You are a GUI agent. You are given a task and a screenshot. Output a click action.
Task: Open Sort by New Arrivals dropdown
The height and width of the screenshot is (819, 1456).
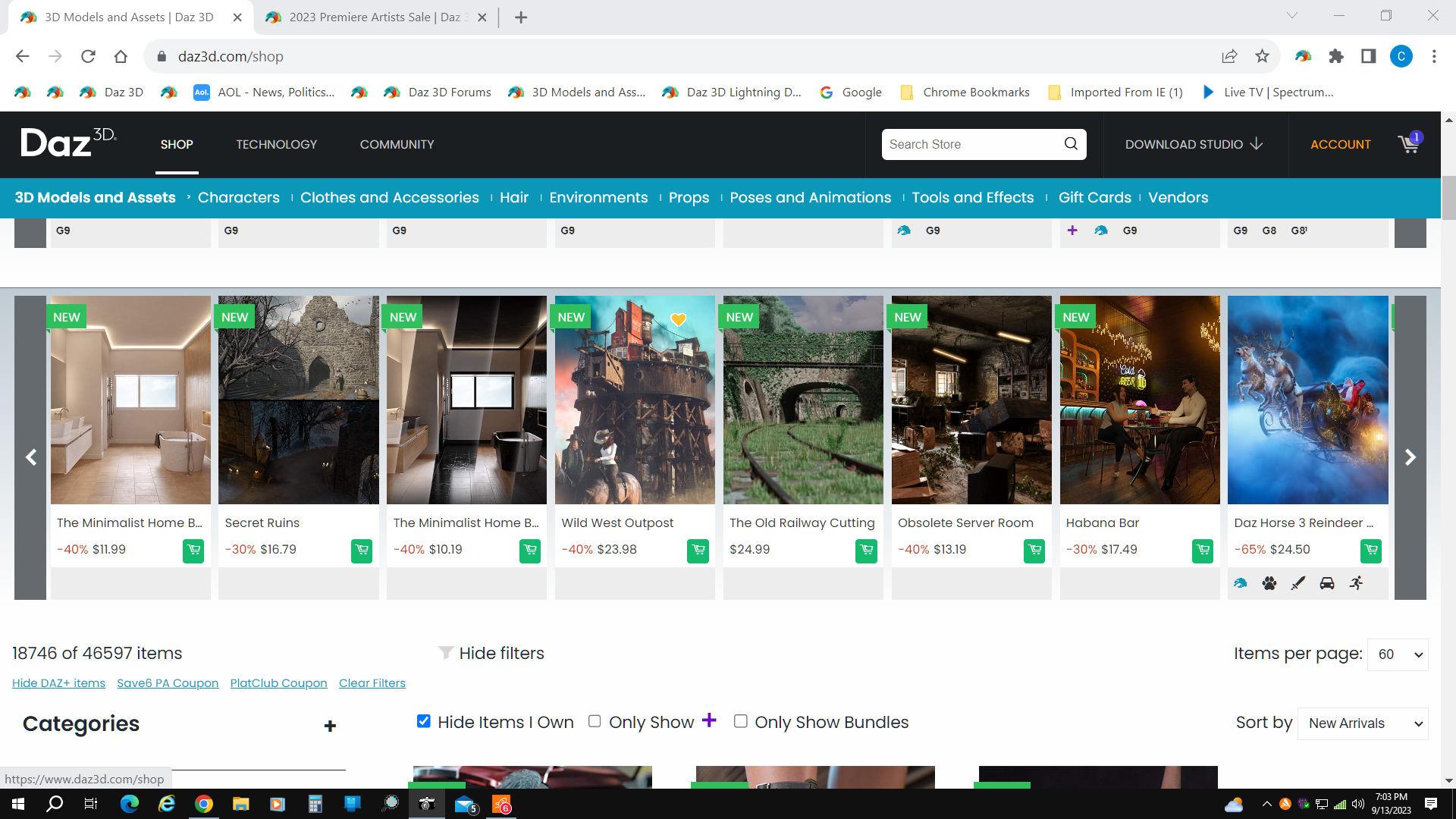1363,723
